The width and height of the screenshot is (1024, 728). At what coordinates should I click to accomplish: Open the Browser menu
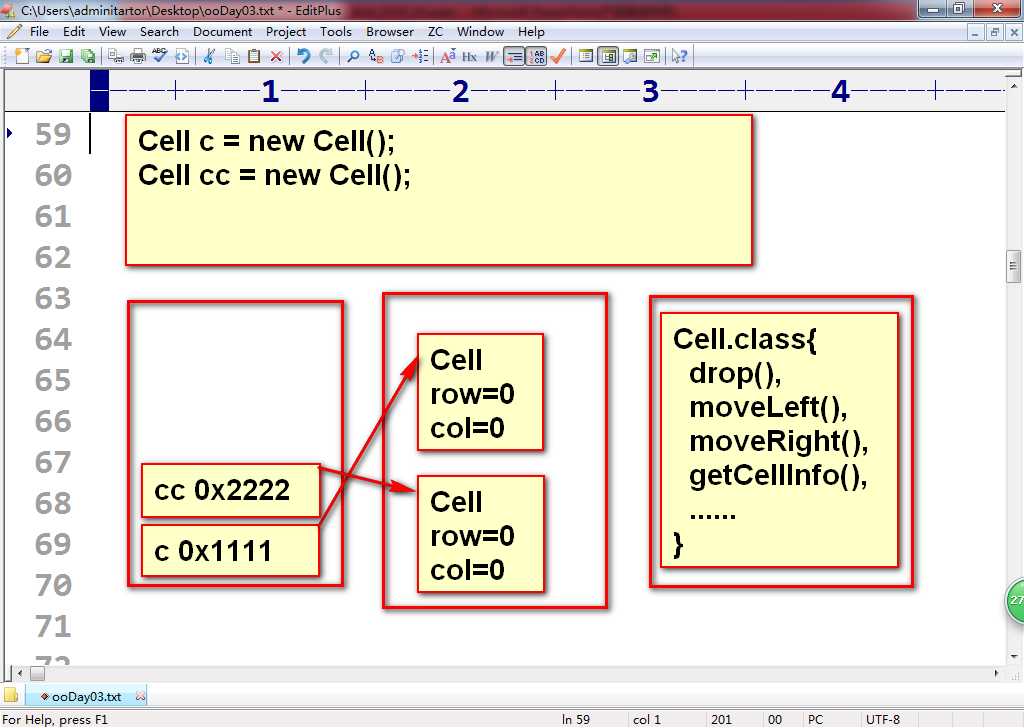click(x=390, y=31)
